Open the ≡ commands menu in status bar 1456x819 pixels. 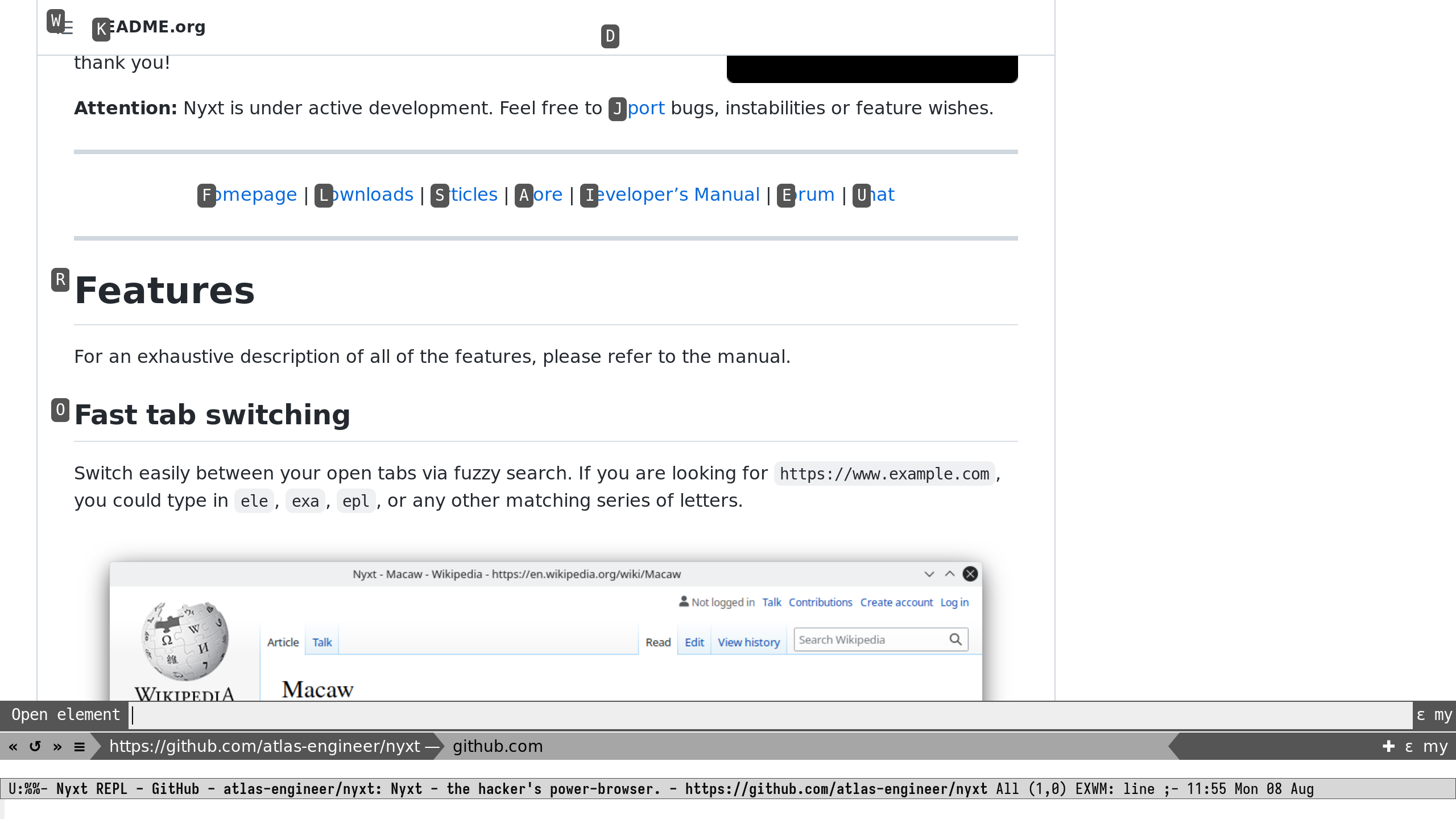(x=80, y=747)
